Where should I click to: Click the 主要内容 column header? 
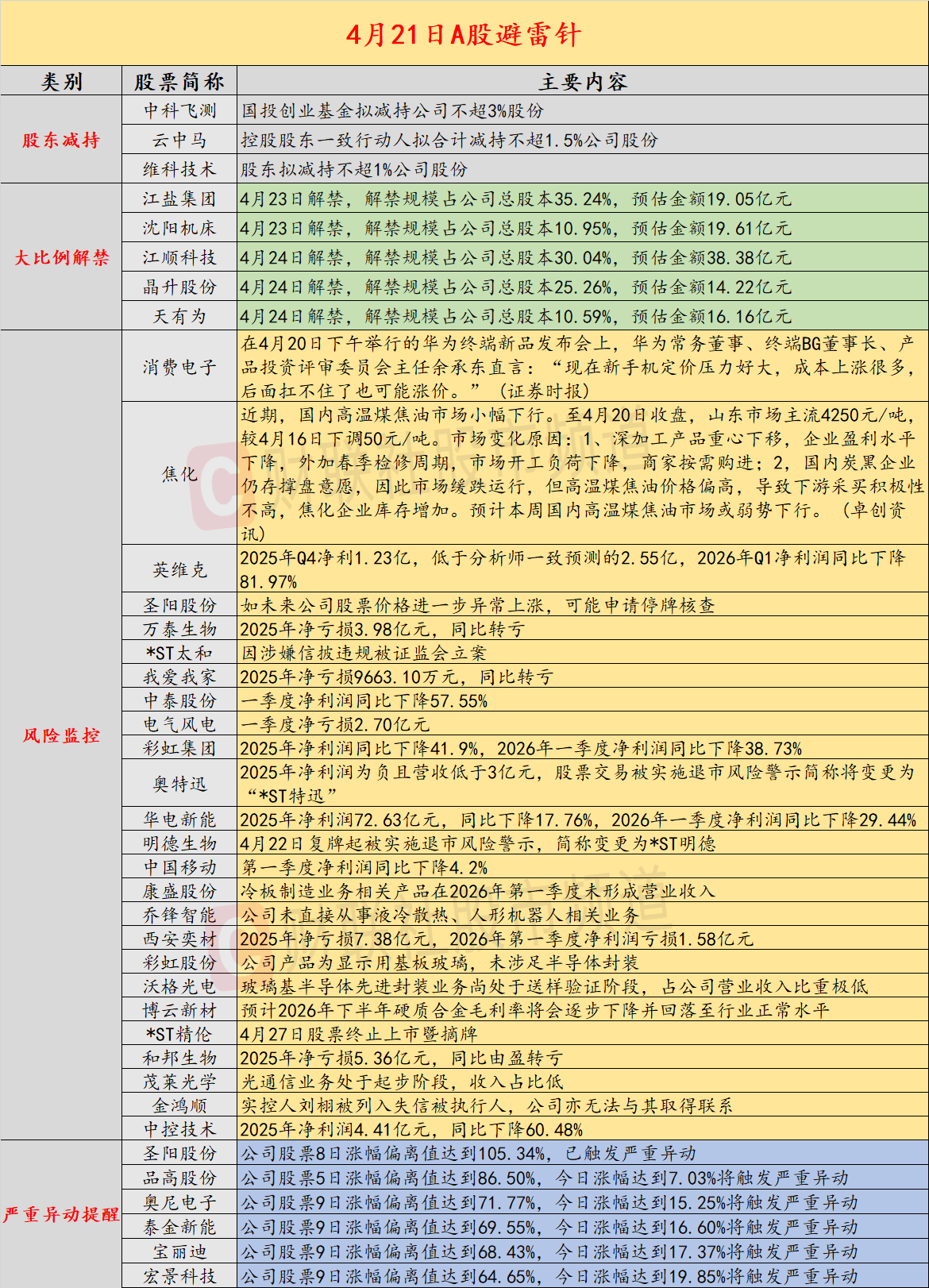tap(582, 82)
